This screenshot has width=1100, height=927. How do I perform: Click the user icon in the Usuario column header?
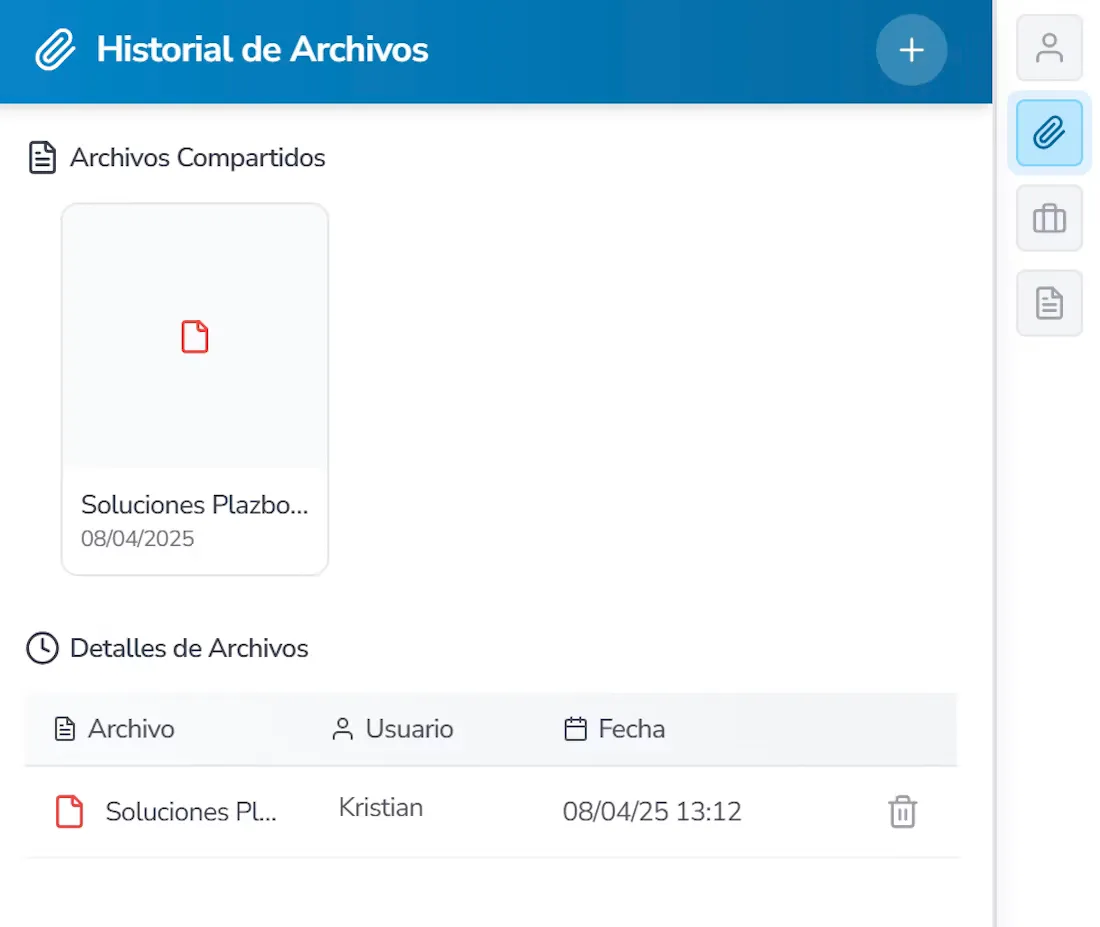pyautogui.click(x=345, y=729)
